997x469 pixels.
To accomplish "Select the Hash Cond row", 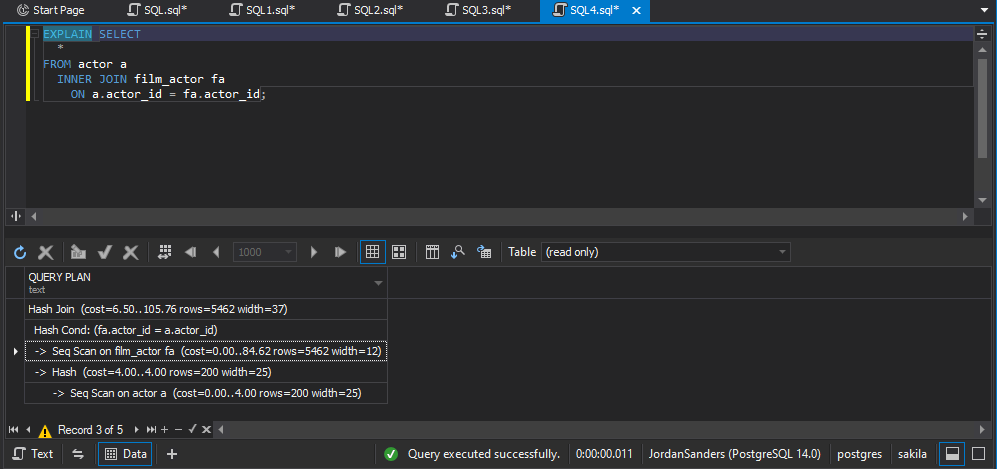I will pos(205,330).
